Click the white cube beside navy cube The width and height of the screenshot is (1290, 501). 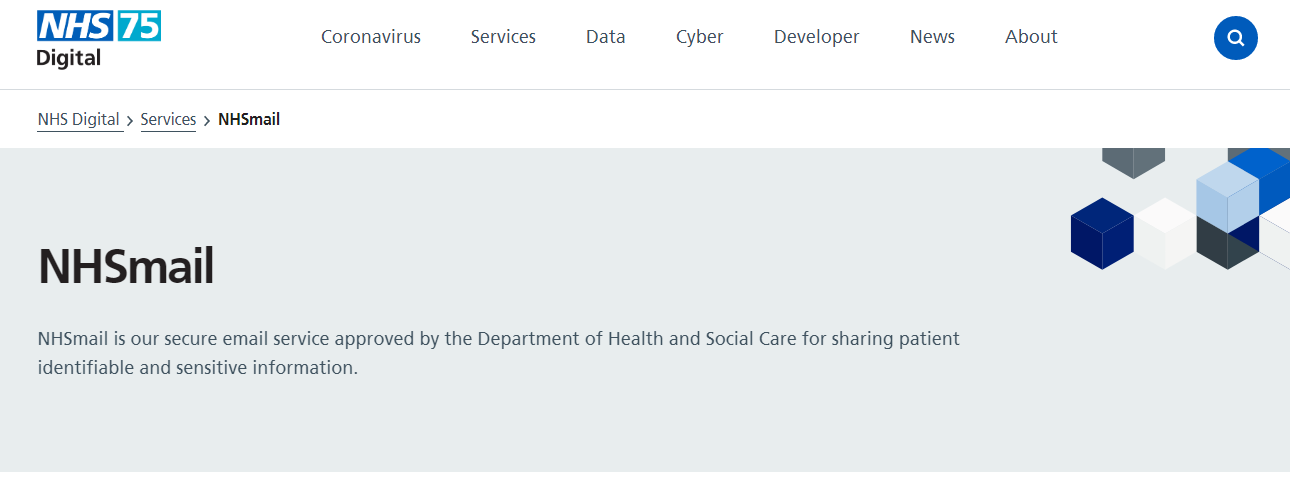click(1164, 232)
